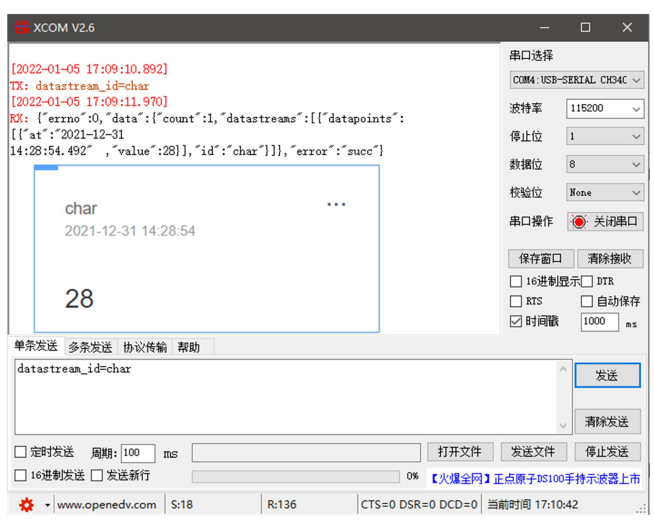Open the COM4 USB-SERIAL port dropdown
This screenshot has width=654, height=521.
tap(576, 80)
